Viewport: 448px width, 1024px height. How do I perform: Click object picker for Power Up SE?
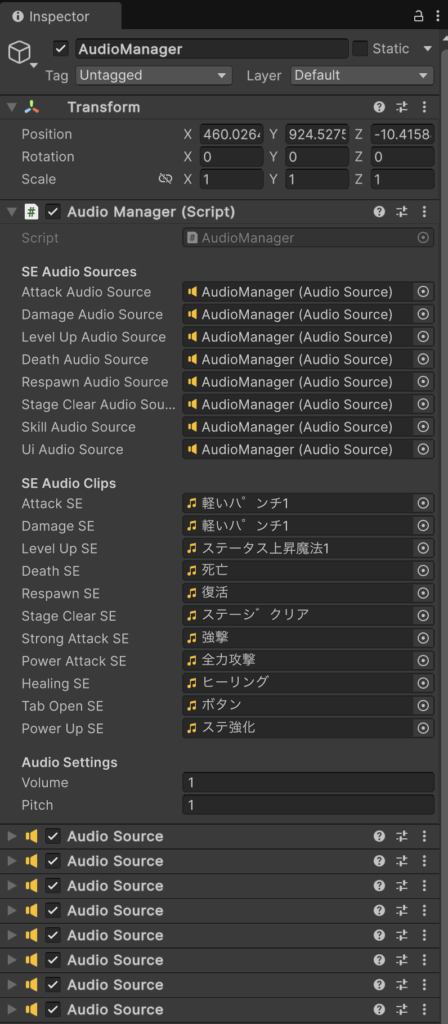(423, 728)
